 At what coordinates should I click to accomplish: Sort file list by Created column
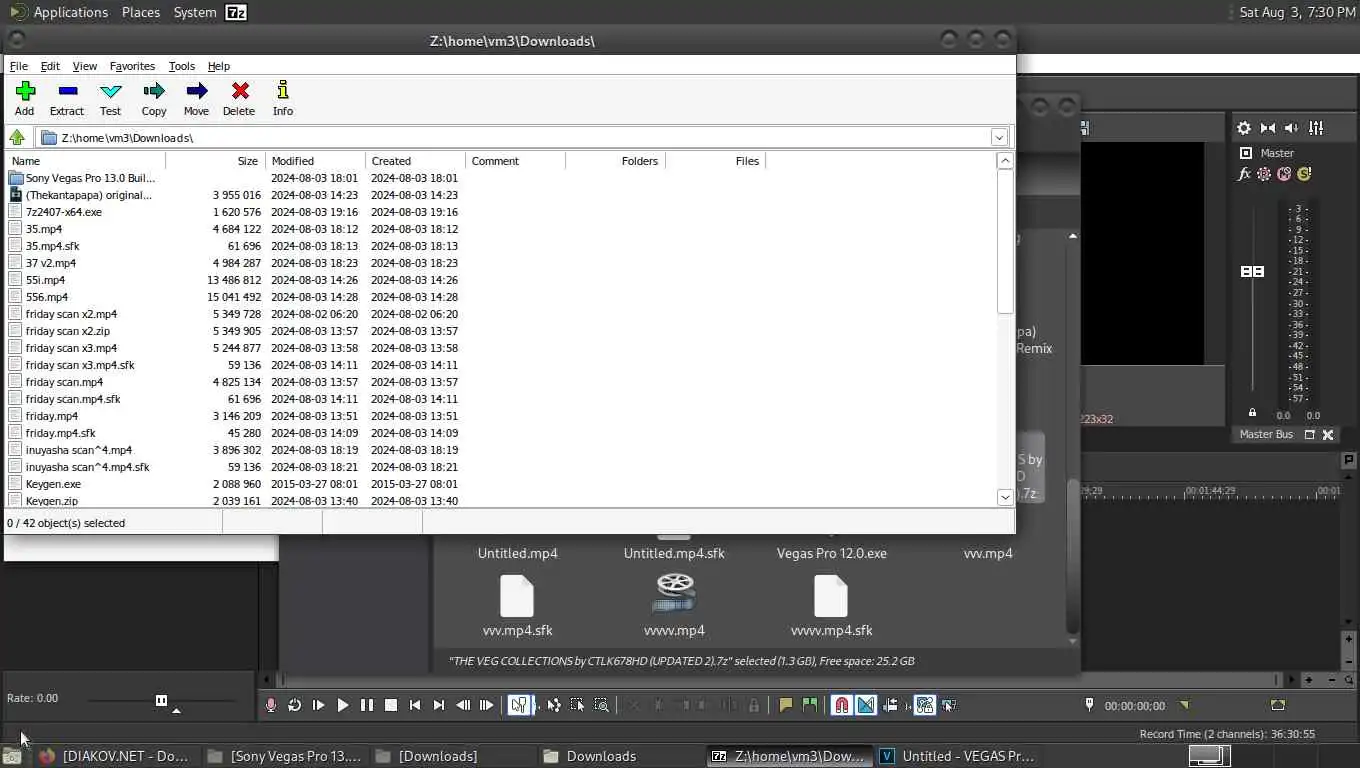(415, 160)
